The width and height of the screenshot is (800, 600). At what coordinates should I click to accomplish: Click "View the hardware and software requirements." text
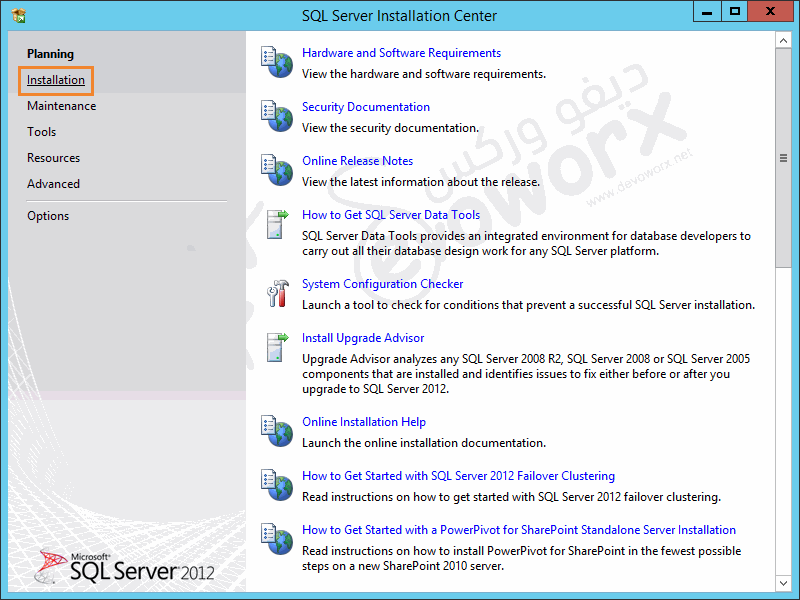pos(423,74)
